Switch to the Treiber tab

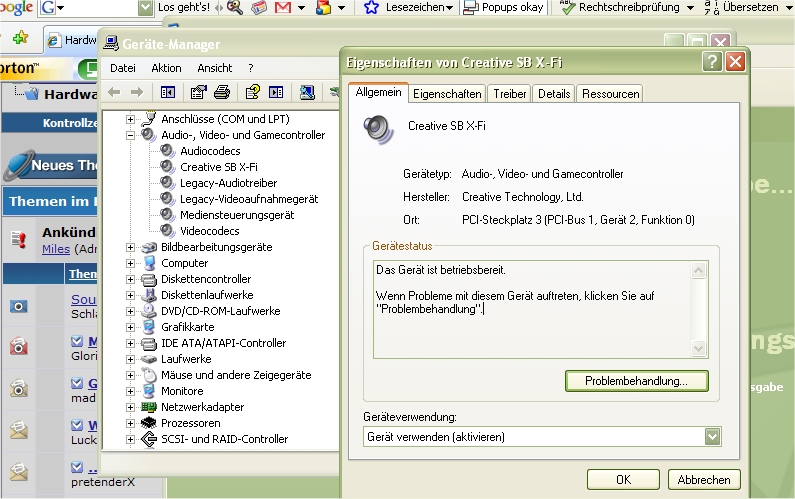[x=510, y=93]
